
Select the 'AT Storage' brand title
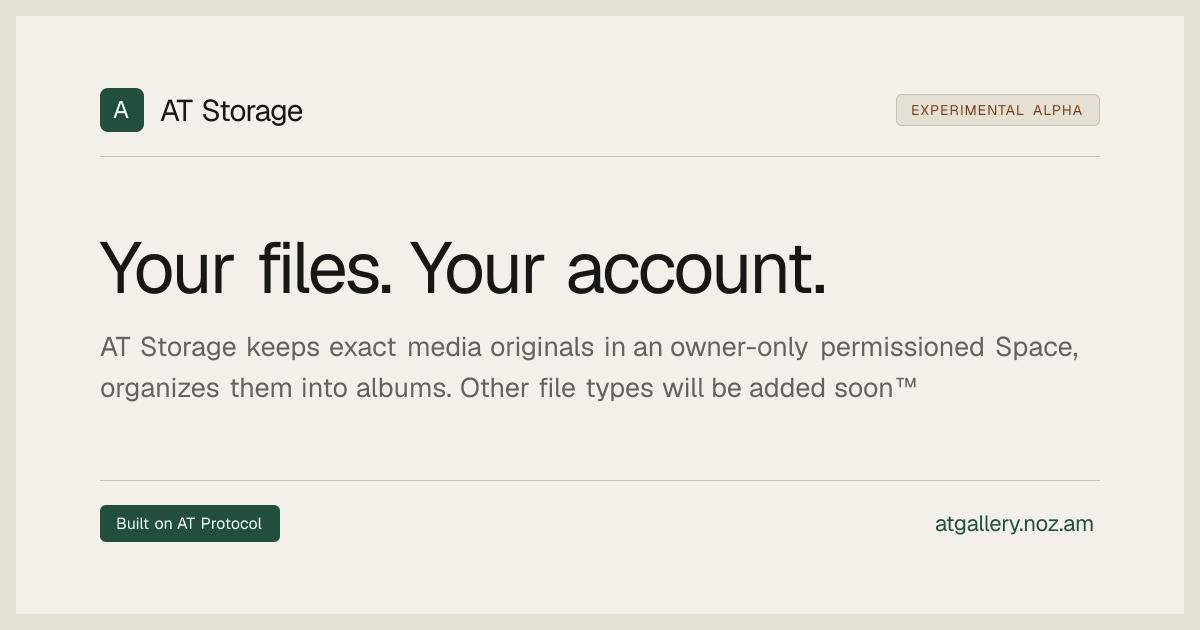(231, 111)
